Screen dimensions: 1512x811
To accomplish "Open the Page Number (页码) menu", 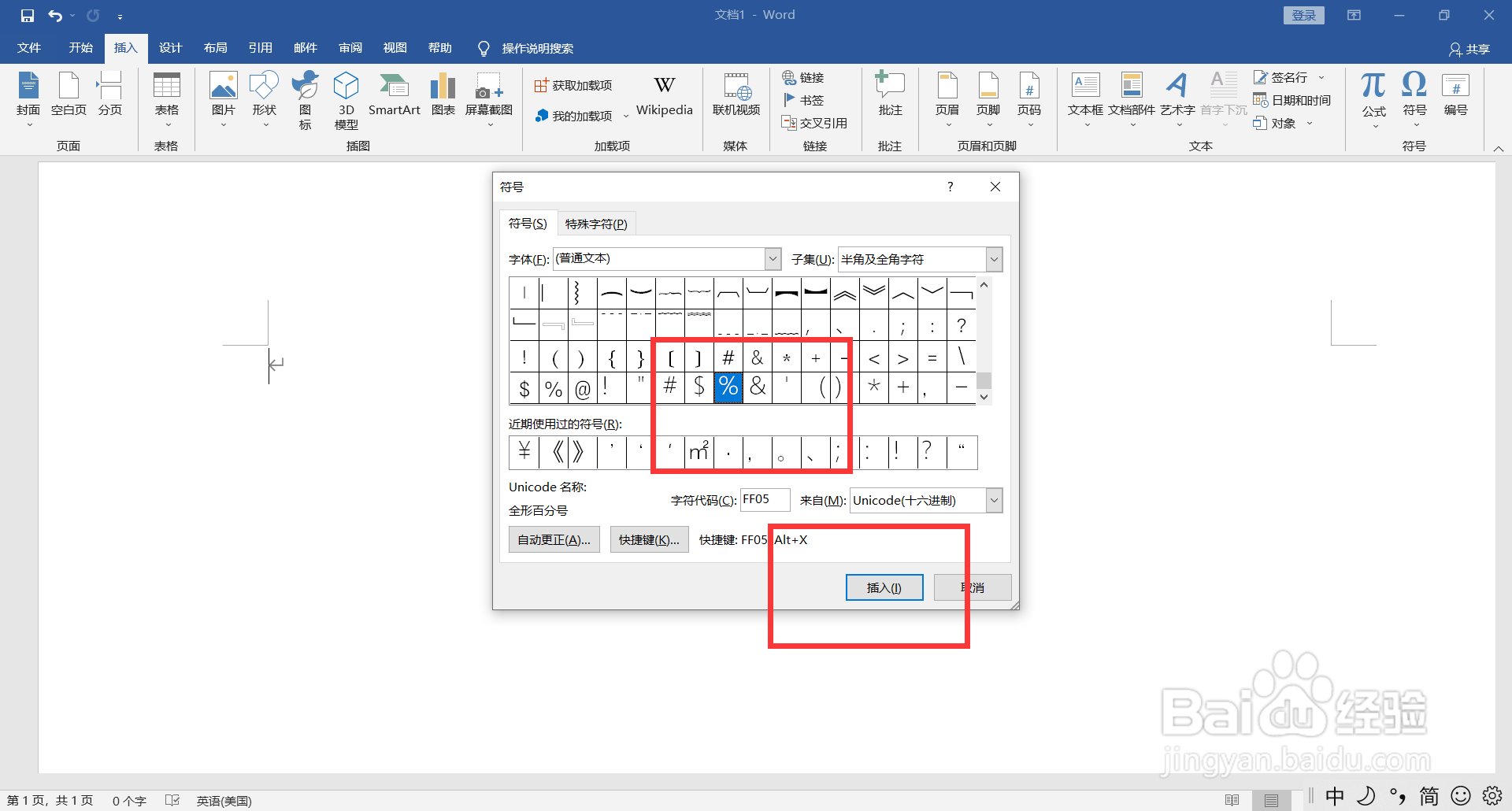I will pos(1029,100).
